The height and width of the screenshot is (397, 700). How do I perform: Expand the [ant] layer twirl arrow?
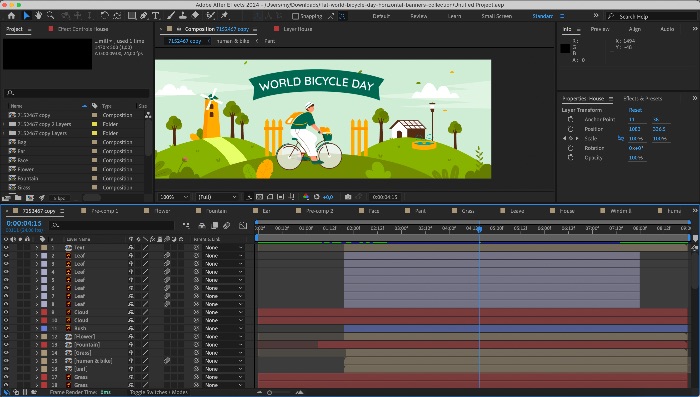(x=37, y=369)
